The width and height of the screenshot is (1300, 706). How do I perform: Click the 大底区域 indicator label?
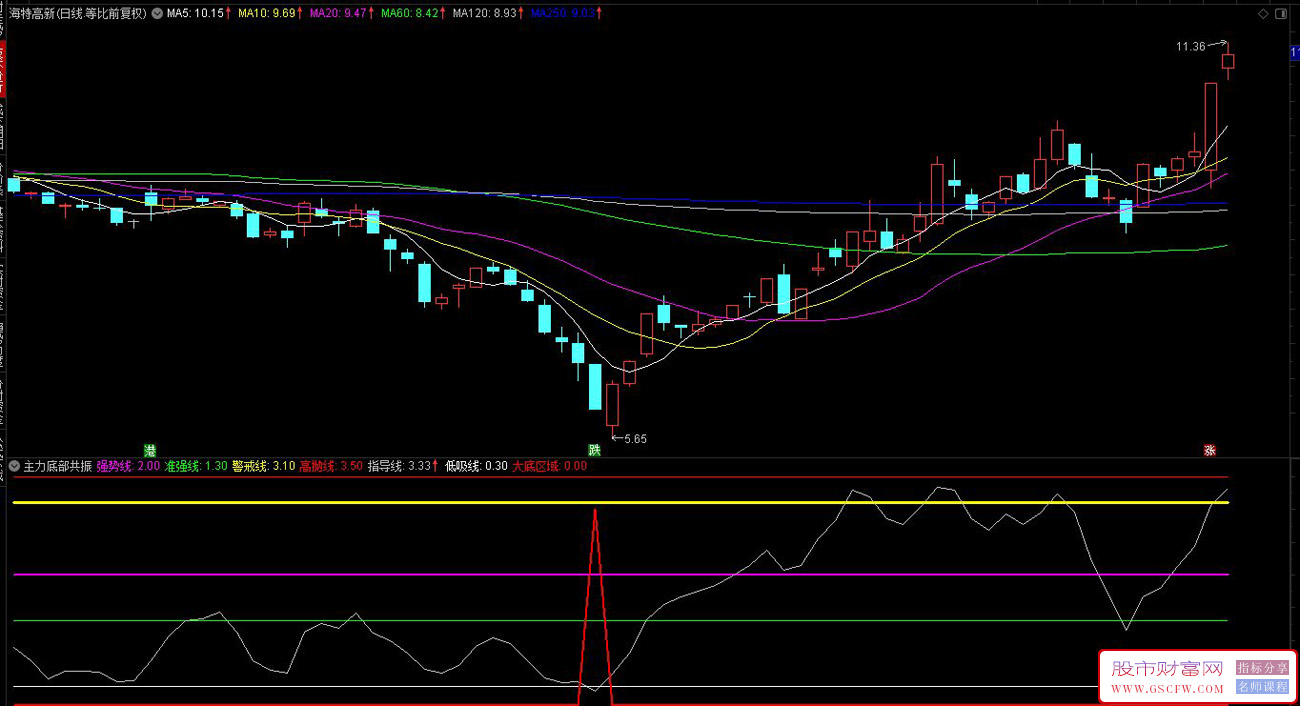549,466
